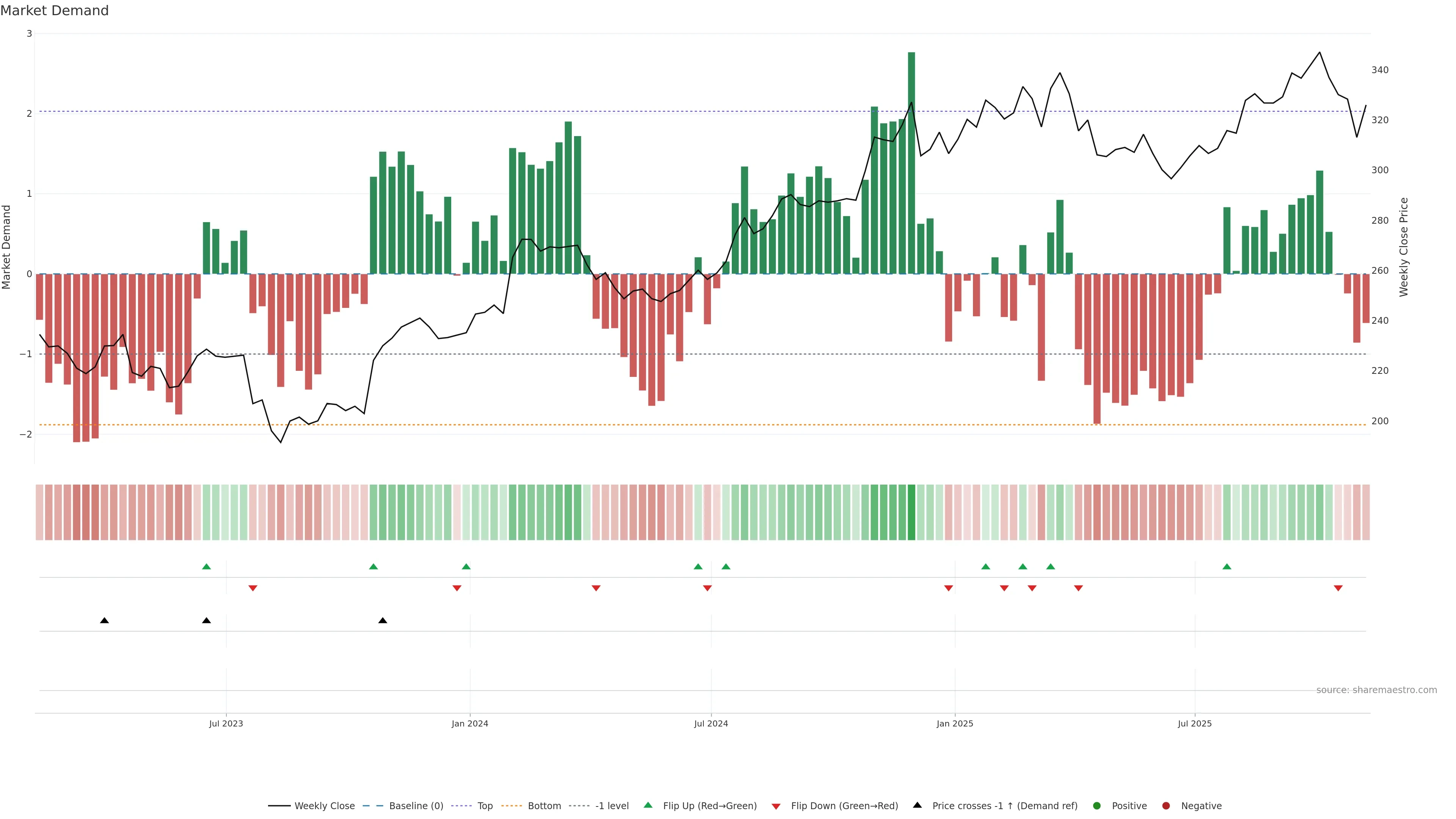Click the Jan 2025 x-axis label
Viewport: 1456px width, 819px height.
[955, 723]
